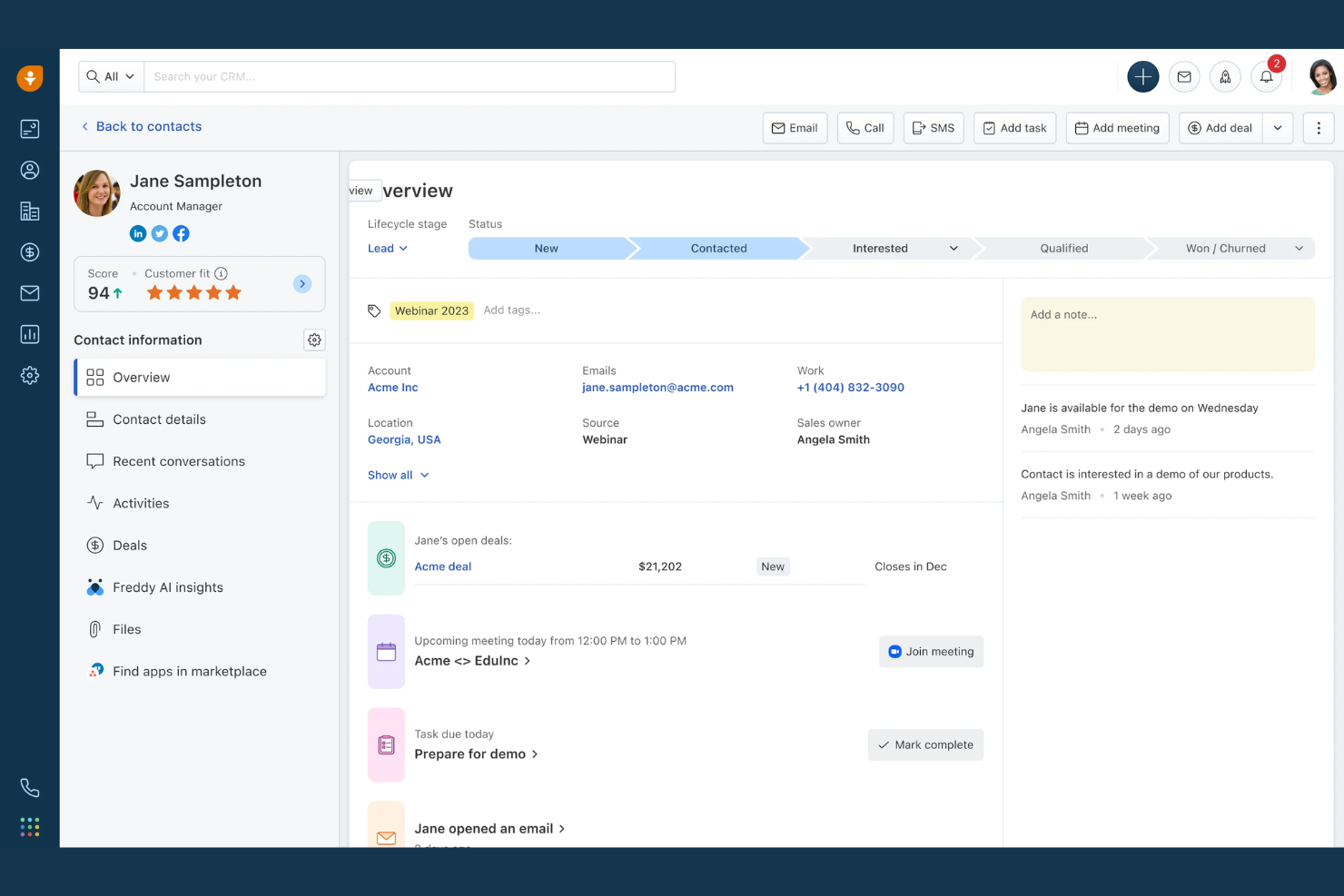
Task: Open Jane's Facebook profile icon
Action: click(x=182, y=233)
